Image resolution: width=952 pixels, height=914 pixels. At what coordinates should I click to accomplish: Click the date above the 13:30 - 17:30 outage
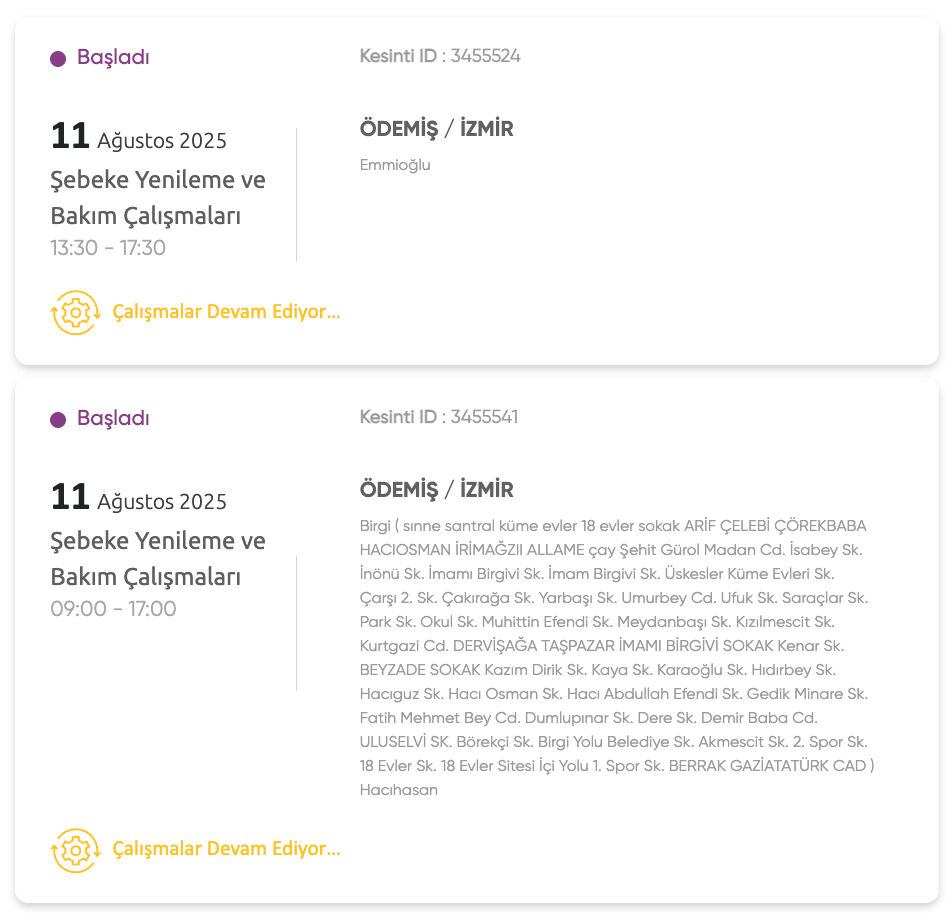tap(138, 138)
